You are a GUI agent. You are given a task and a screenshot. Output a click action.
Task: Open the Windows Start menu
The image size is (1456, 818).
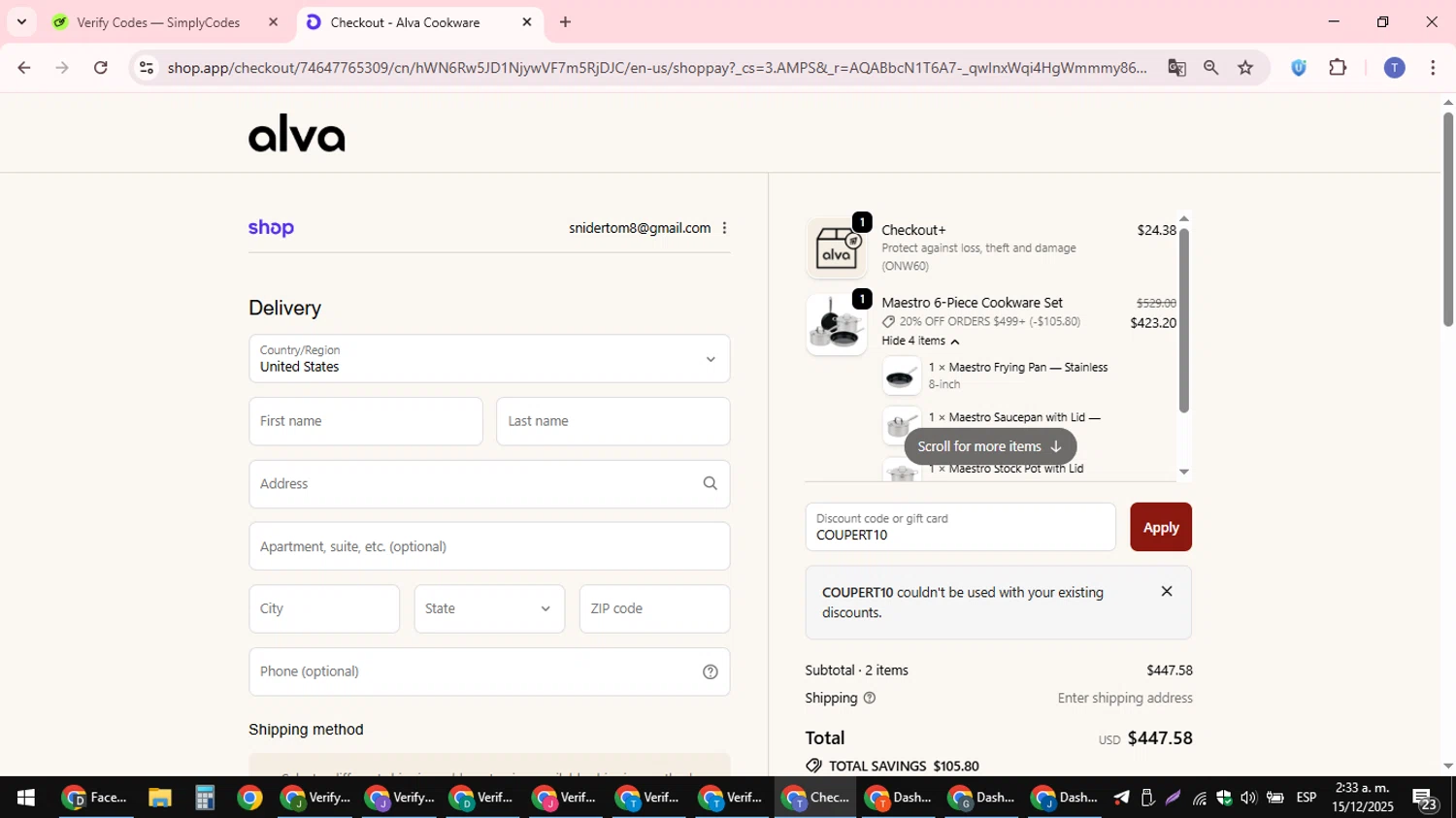tap(26, 798)
